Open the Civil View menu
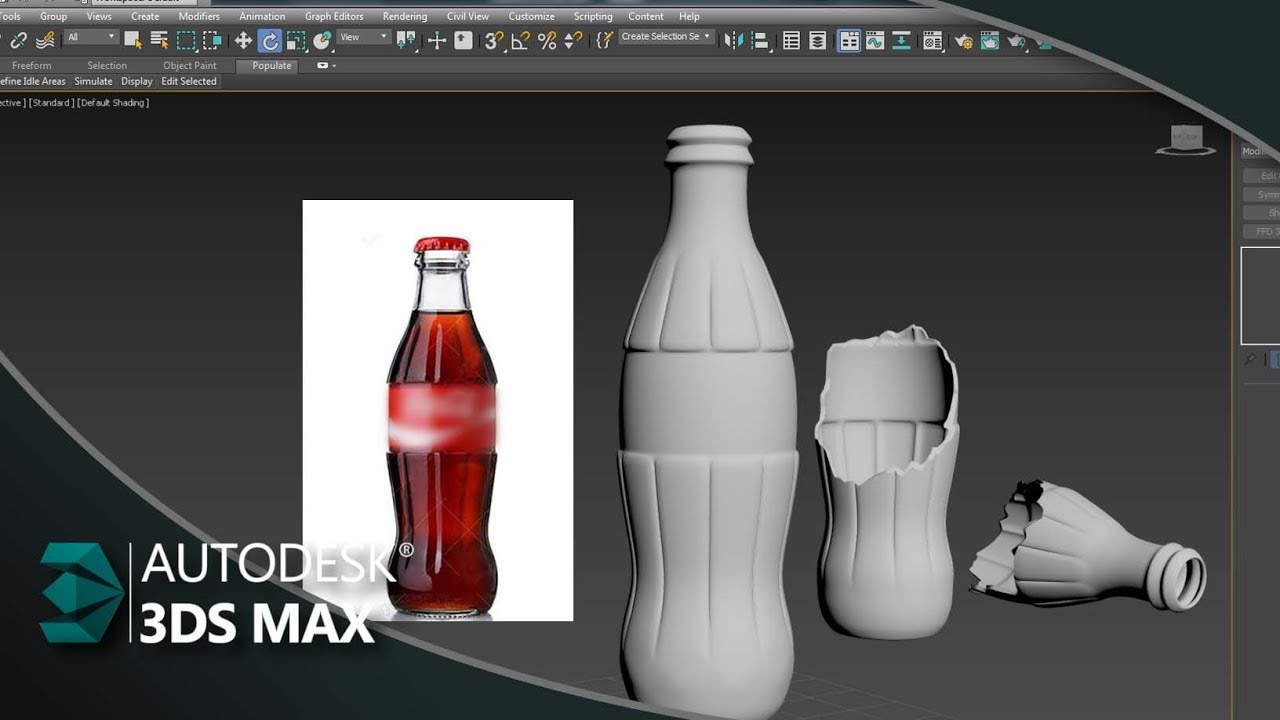1280x720 pixels. 468,16
